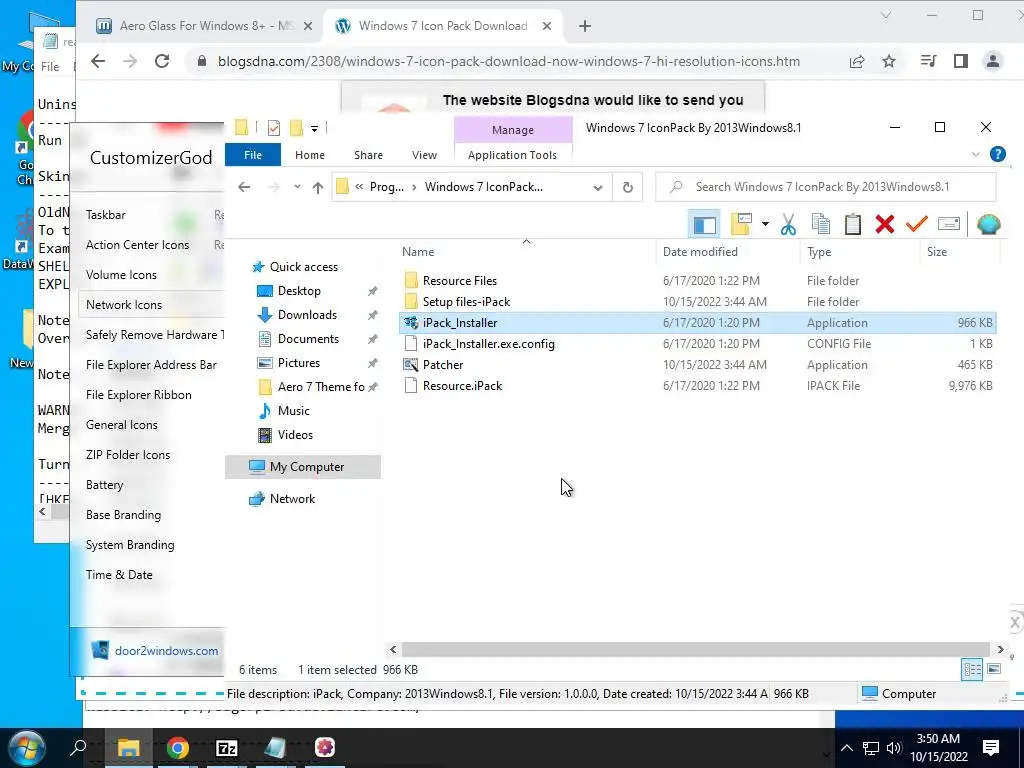Open the folder options toolbar icon

click(x=741, y=224)
